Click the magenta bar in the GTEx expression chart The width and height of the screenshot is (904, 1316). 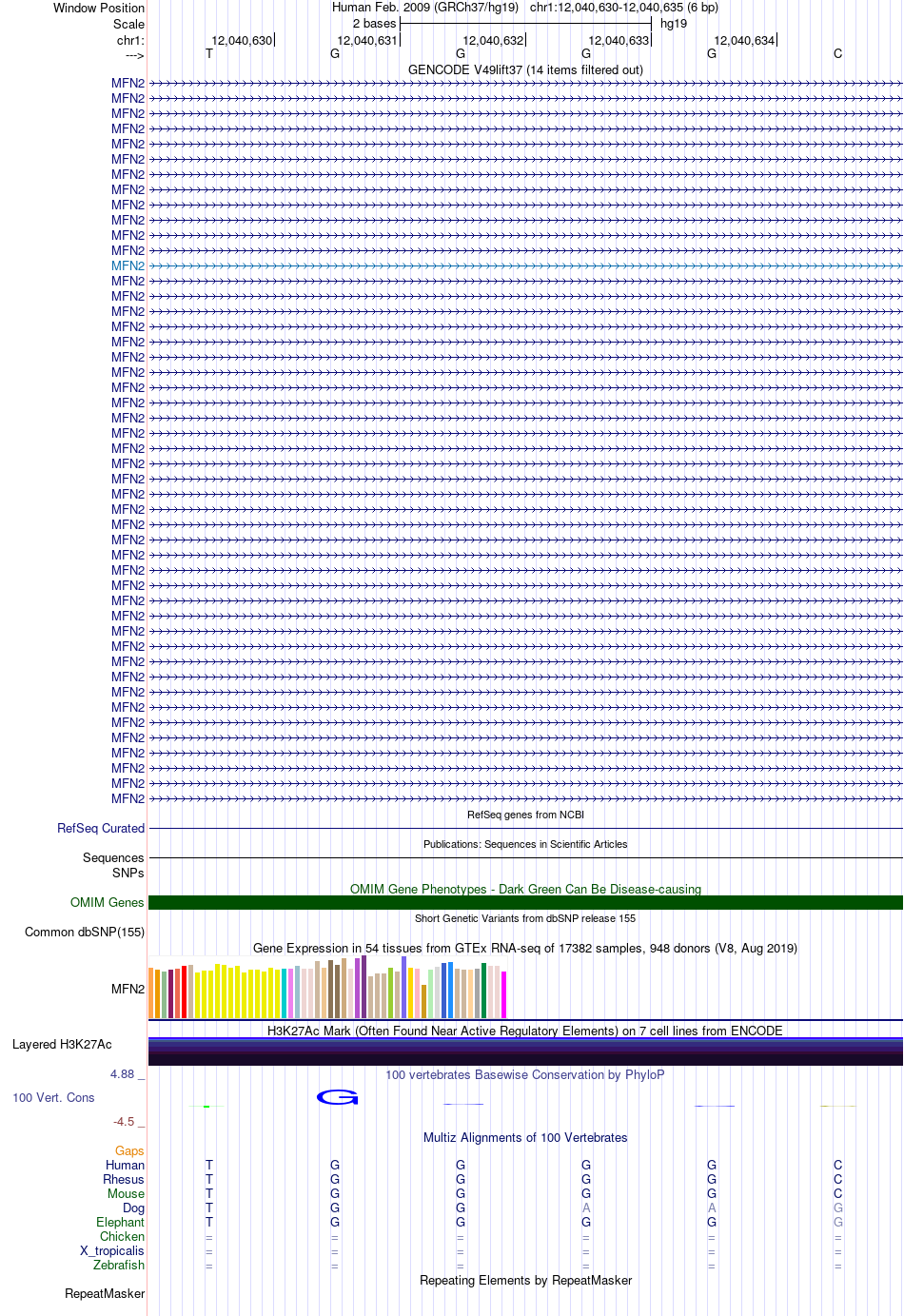click(504, 994)
